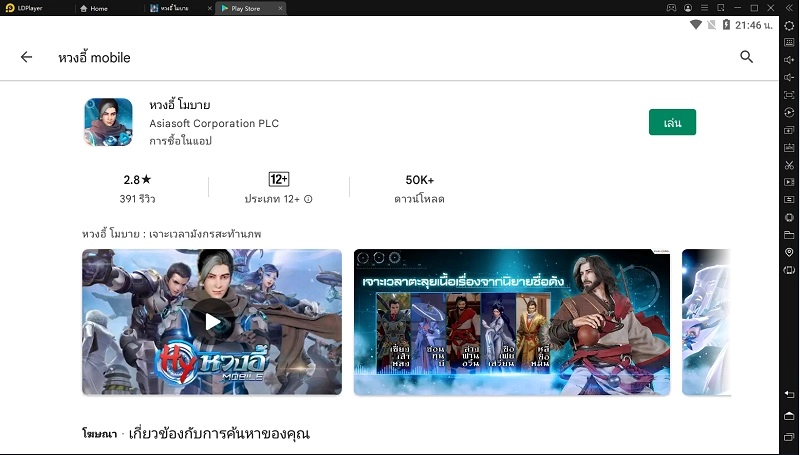Screen dimensions: 800x455
Task: Select the Play Store tab
Action: pyautogui.click(x=245, y=8)
